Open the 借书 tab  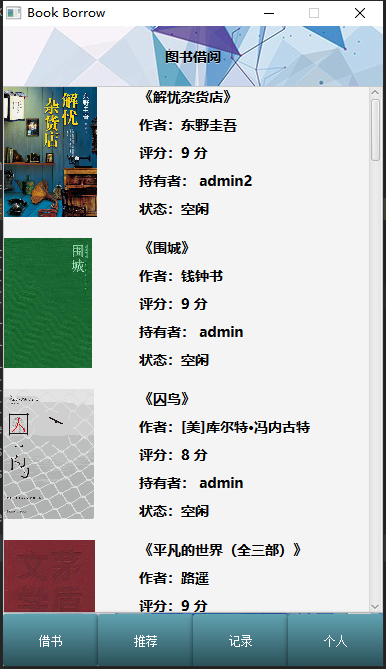(50, 640)
